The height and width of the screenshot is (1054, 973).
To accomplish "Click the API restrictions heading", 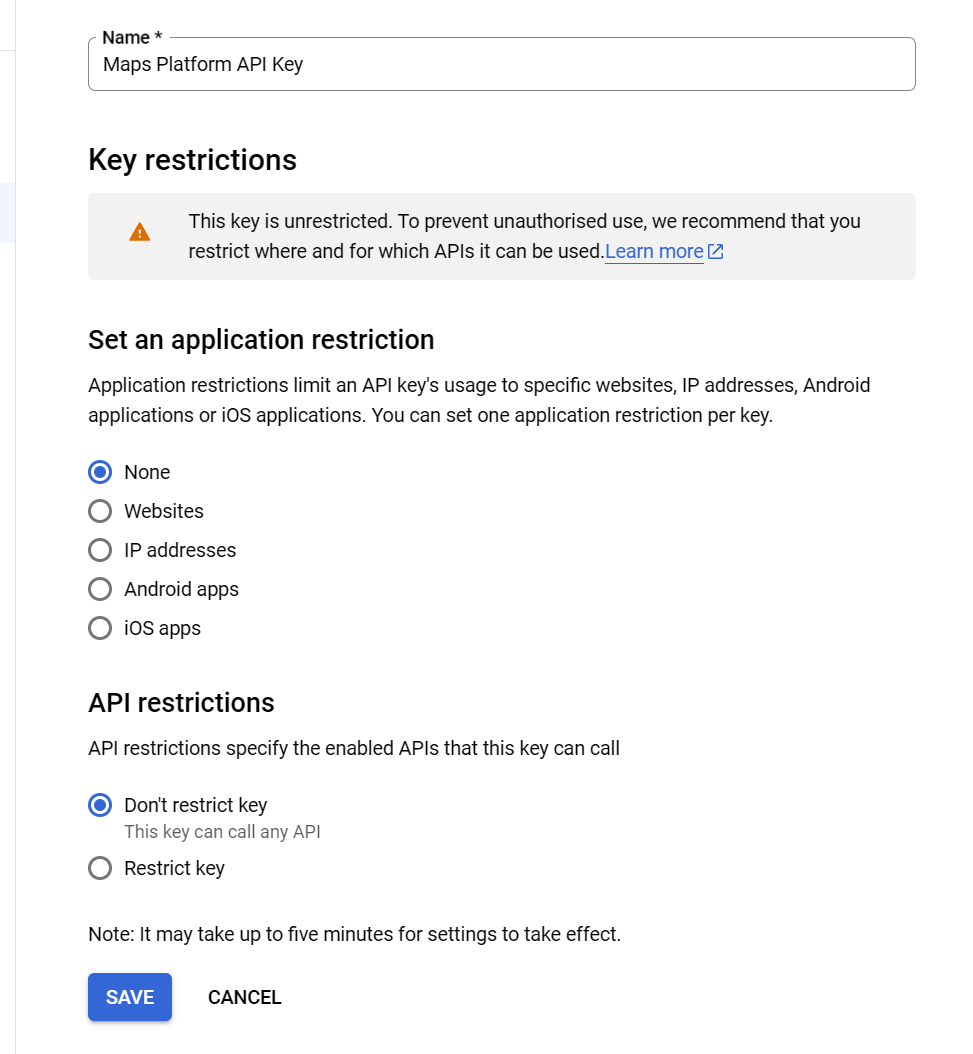I will tap(182, 702).
